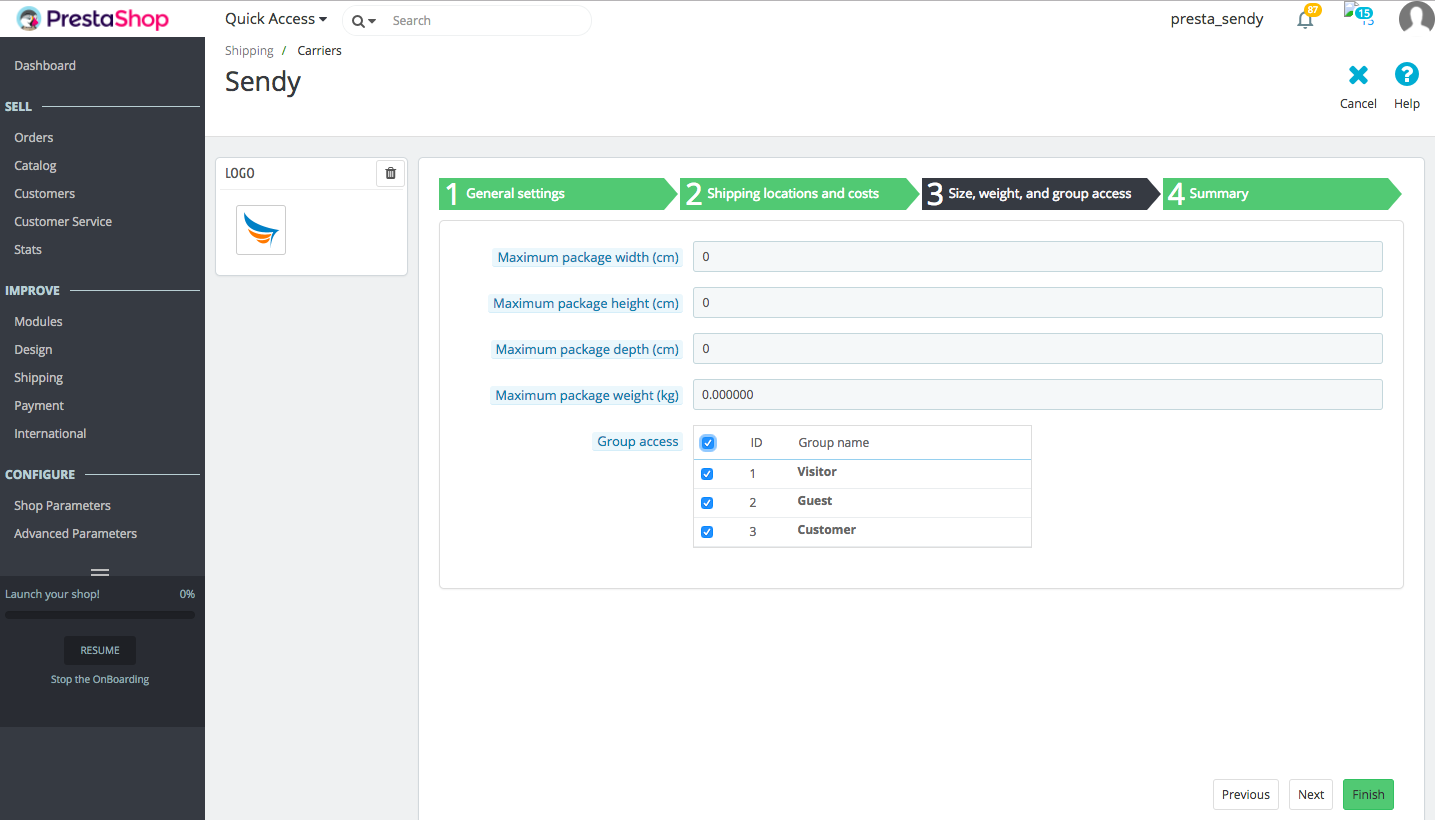Focus the Maximum package width field
The height and width of the screenshot is (820, 1435).
point(1037,257)
